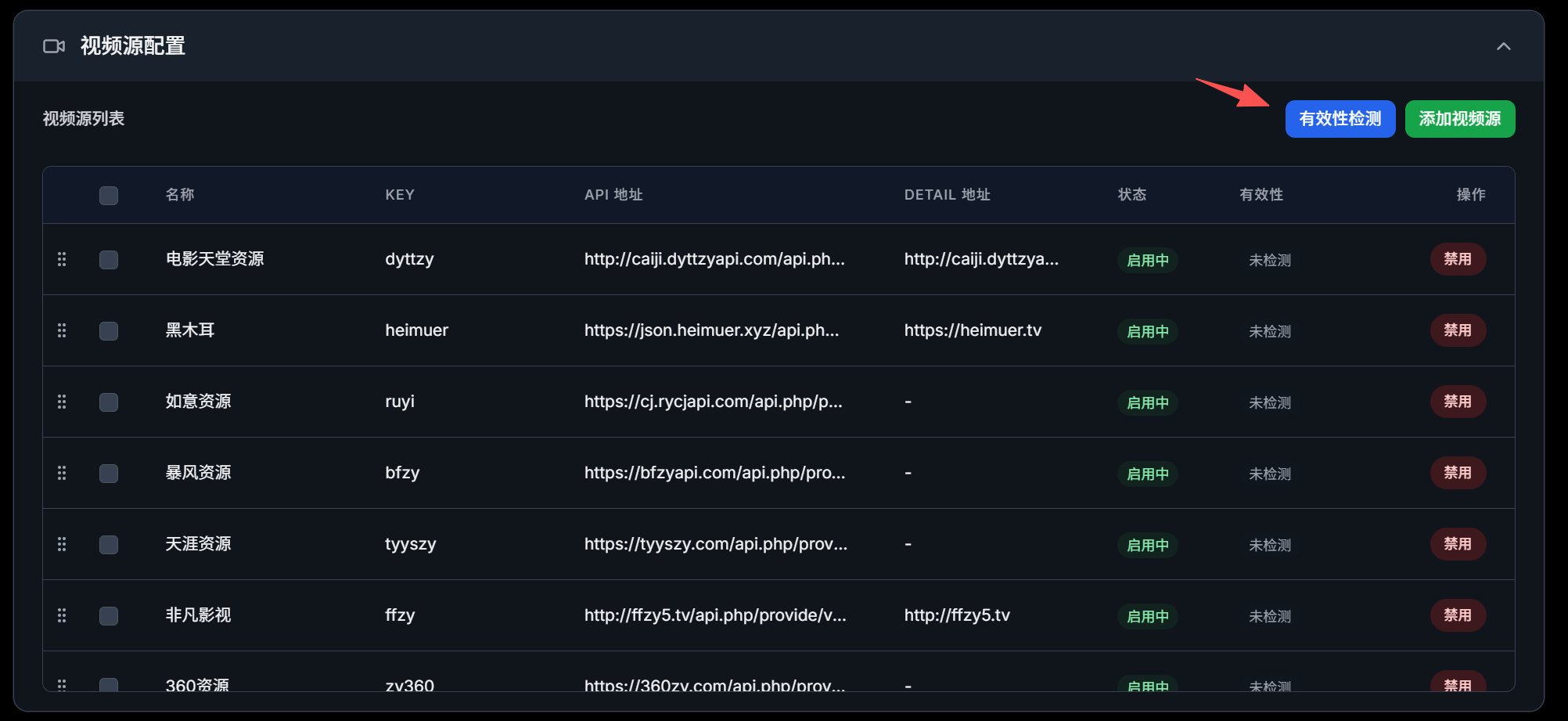Grab the drag handle of 电影天堂资源 row
Image resolution: width=1568 pixels, height=721 pixels.
click(62, 259)
